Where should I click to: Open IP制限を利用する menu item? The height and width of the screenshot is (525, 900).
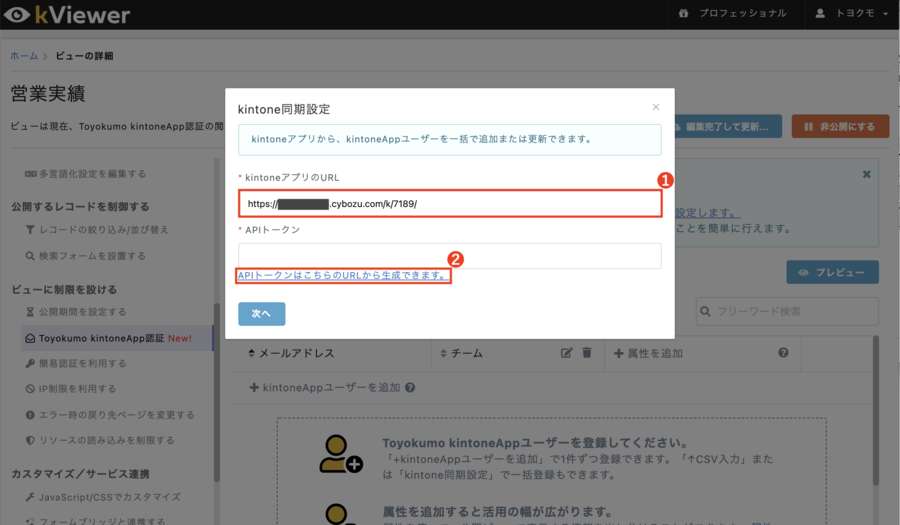71,389
